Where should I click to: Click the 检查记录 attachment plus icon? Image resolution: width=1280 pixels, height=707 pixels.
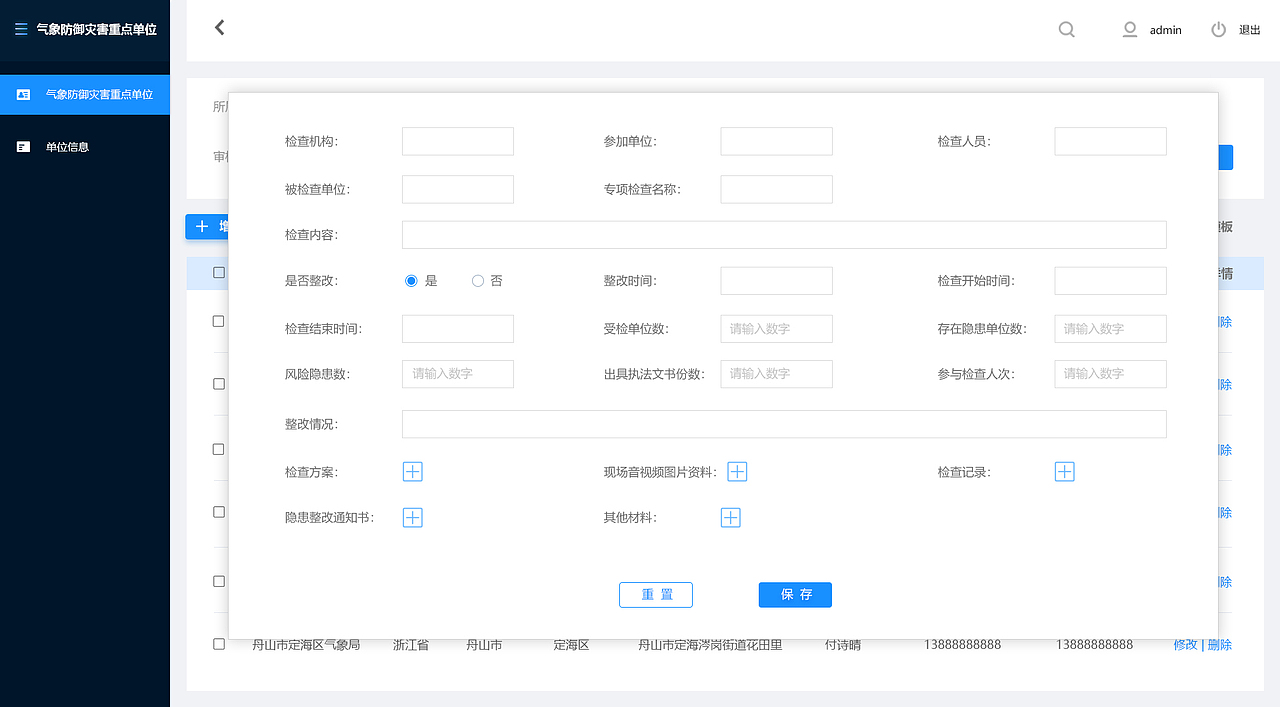pos(1064,471)
